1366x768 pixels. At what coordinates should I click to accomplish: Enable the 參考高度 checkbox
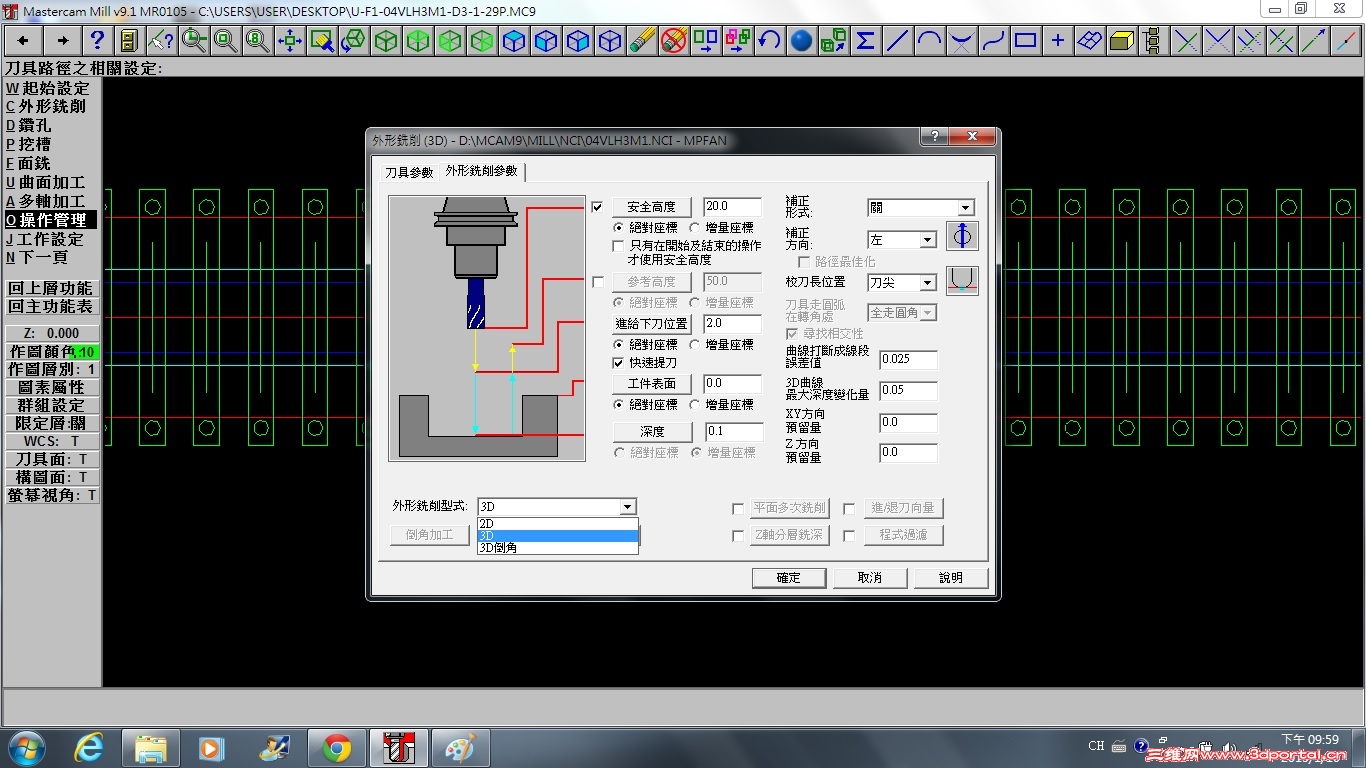598,282
